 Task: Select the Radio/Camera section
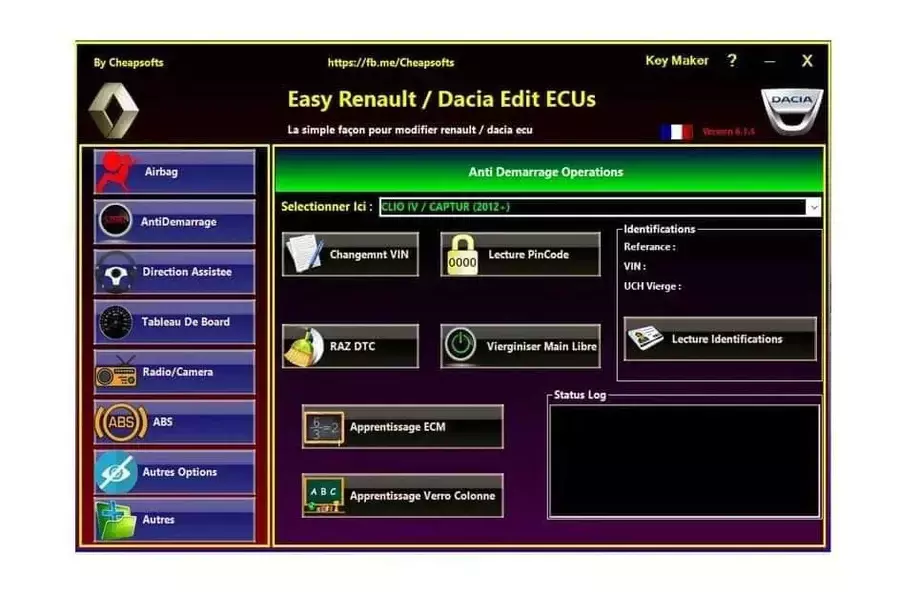(x=174, y=372)
